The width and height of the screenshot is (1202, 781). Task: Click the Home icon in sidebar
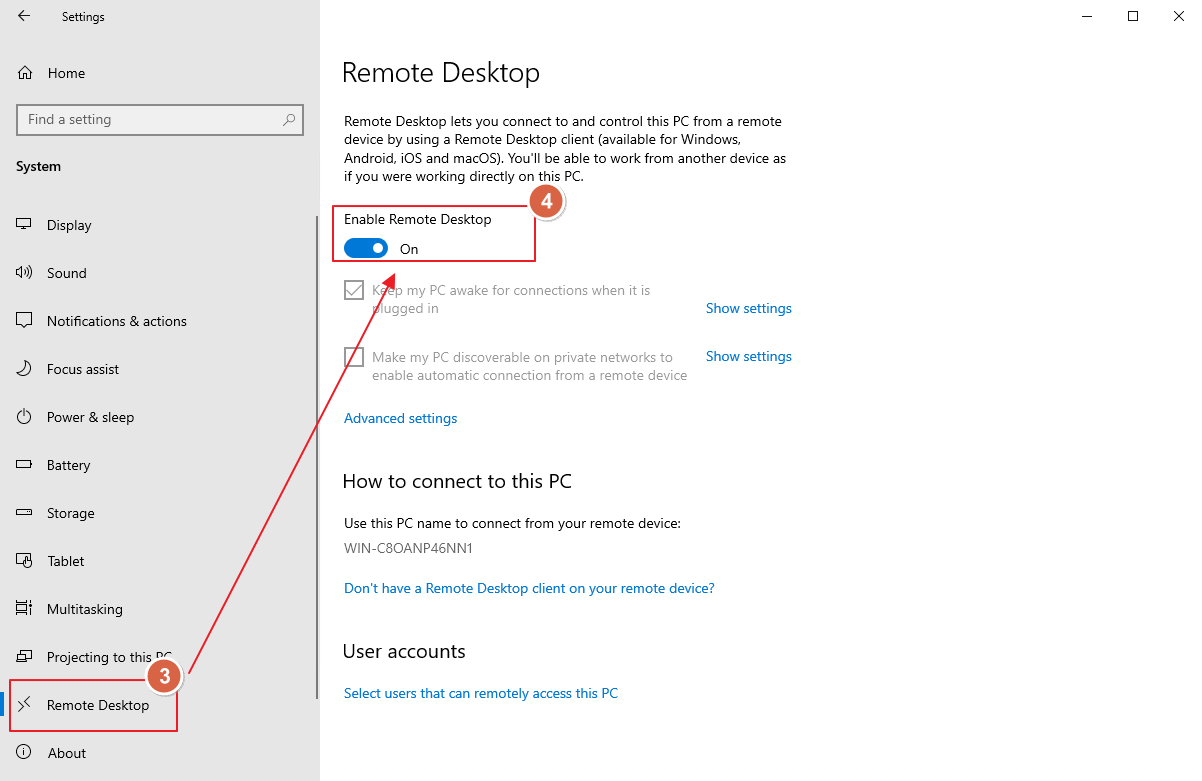pyautogui.click(x=25, y=73)
